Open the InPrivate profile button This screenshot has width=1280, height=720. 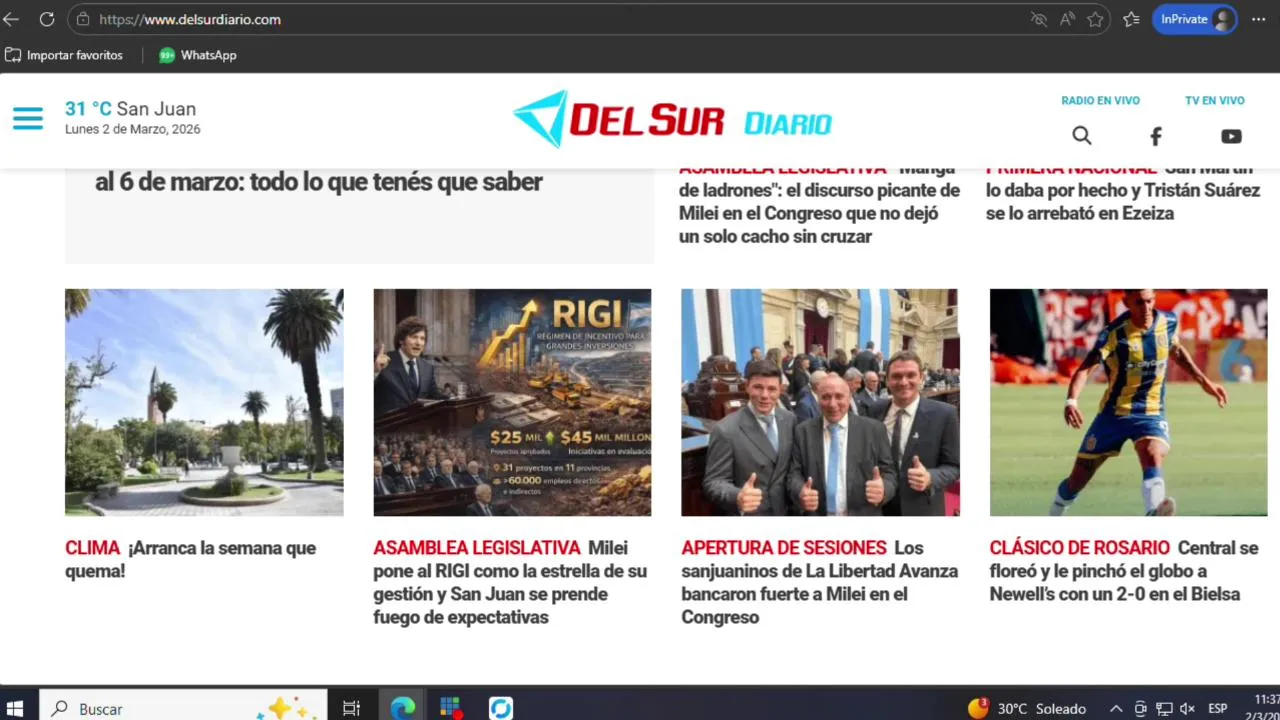point(1195,19)
